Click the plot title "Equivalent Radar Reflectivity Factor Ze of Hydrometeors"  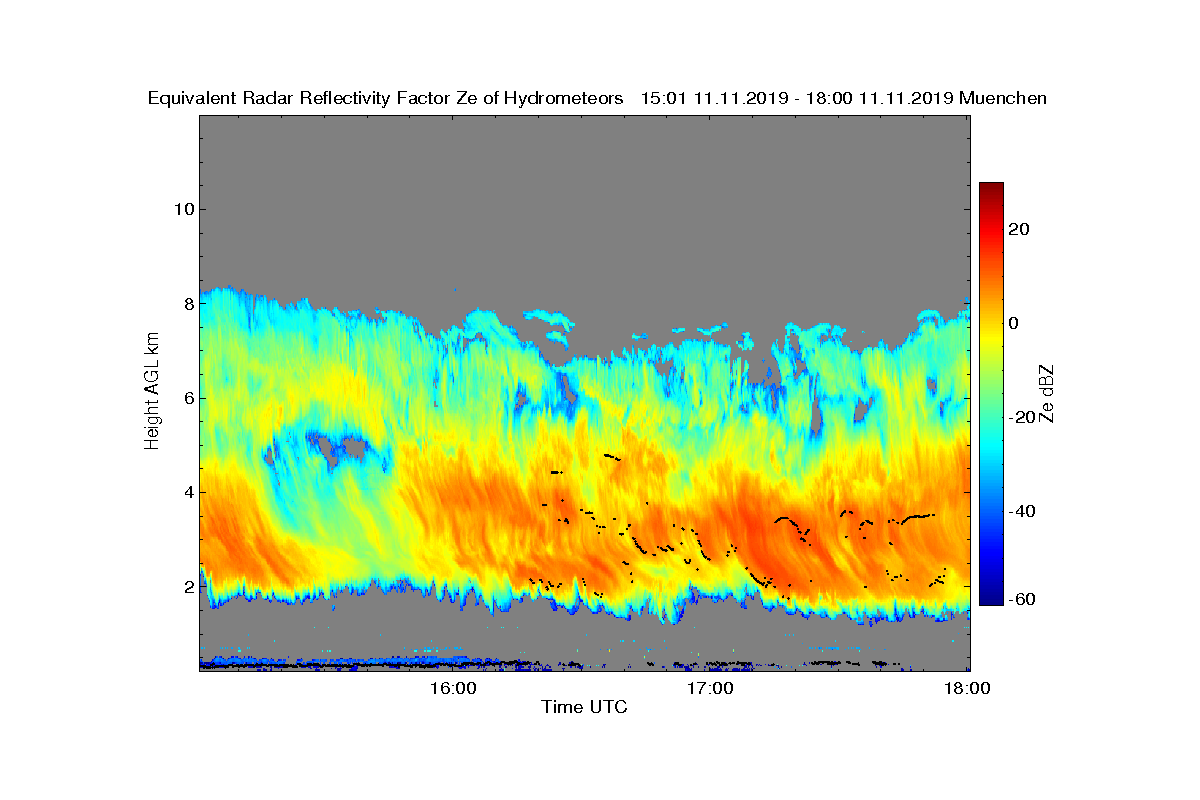pyautogui.click(x=386, y=98)
